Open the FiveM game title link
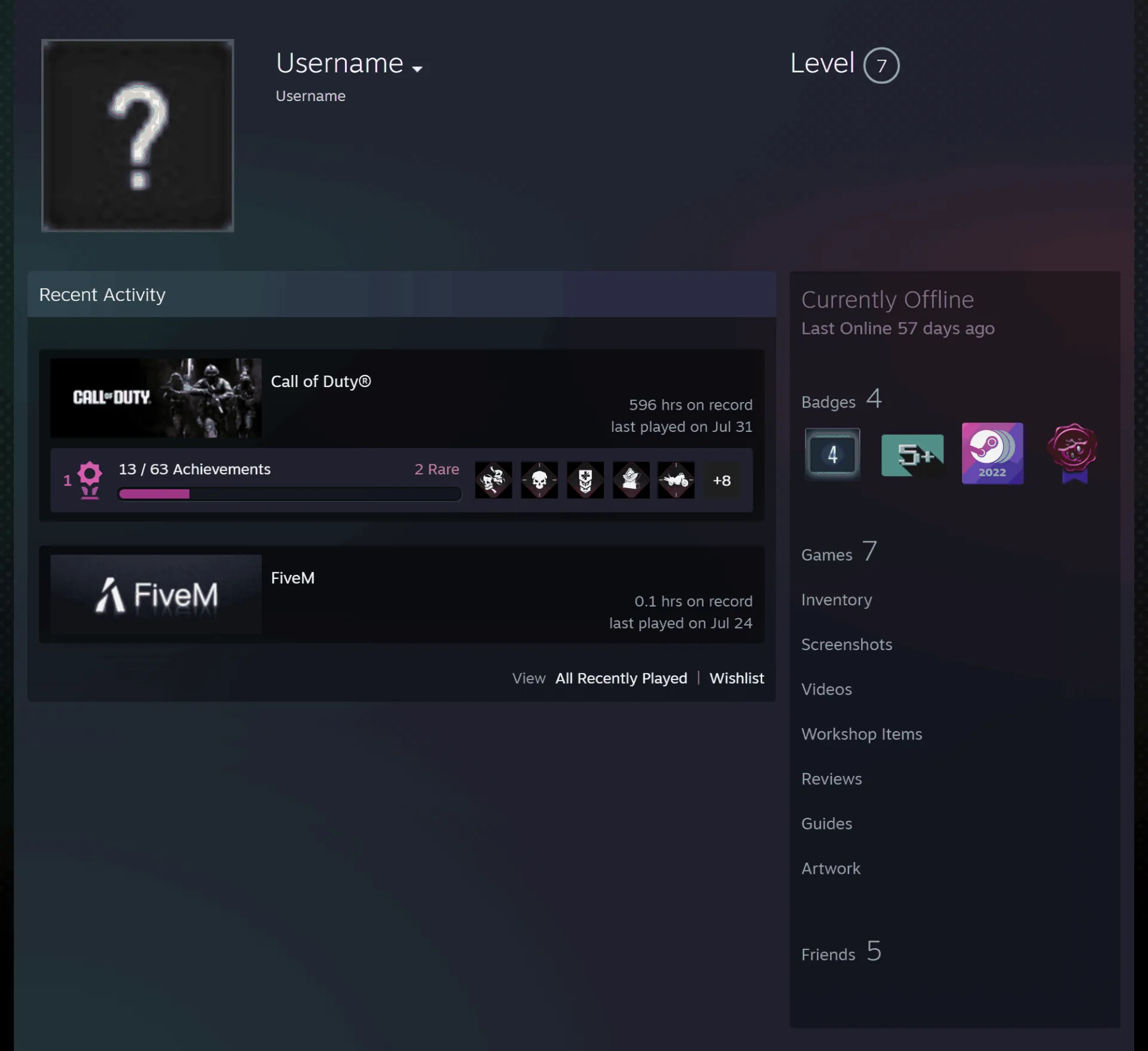The height and width of the screenshot is (1051, 1148). (x=292, y=578)
